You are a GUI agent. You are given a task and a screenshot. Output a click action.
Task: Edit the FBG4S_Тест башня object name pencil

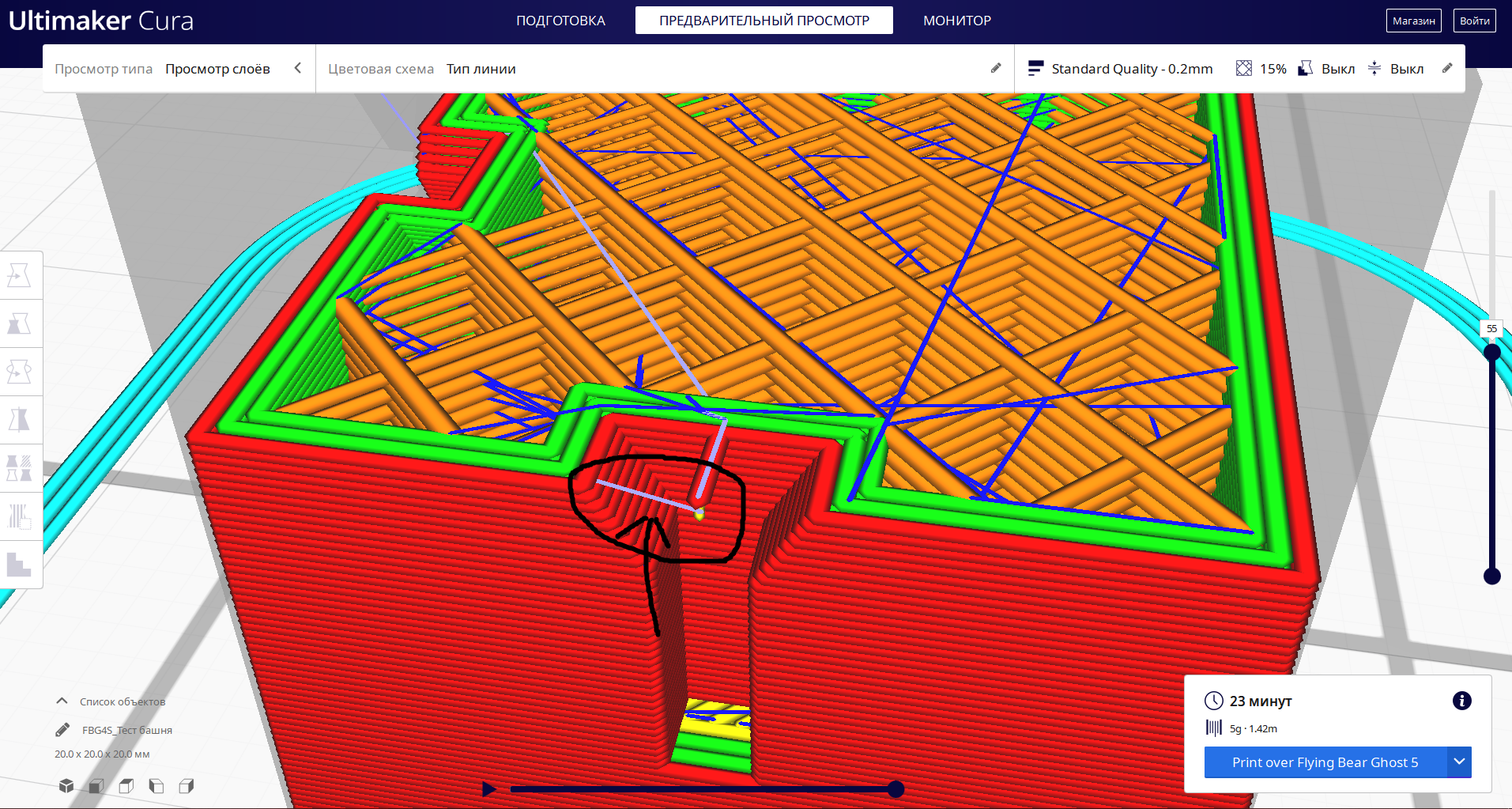tap(62, 730)
